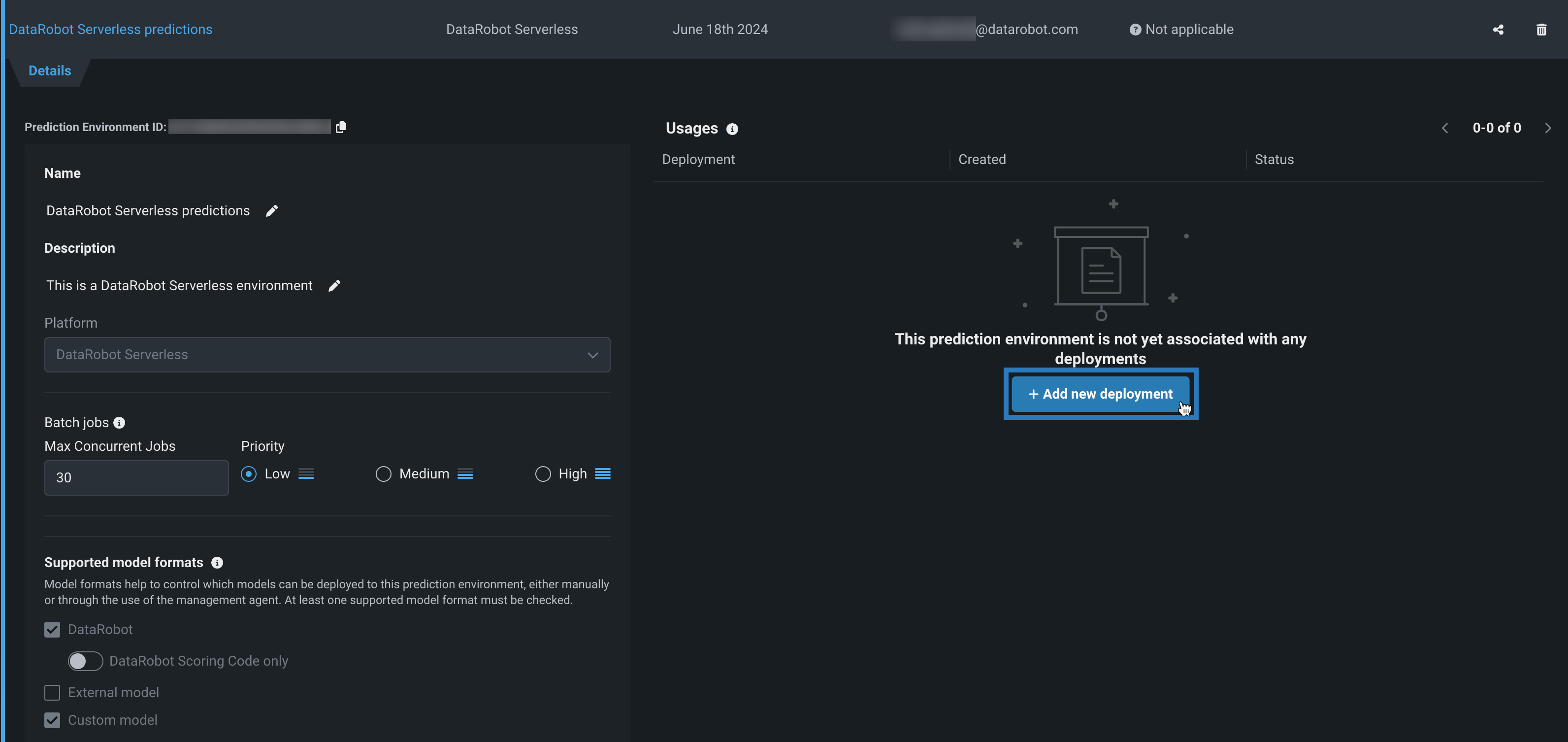Go to next Usages page arrow
Viewport: 1568px width, 742px height.
tap(1548, 128)
